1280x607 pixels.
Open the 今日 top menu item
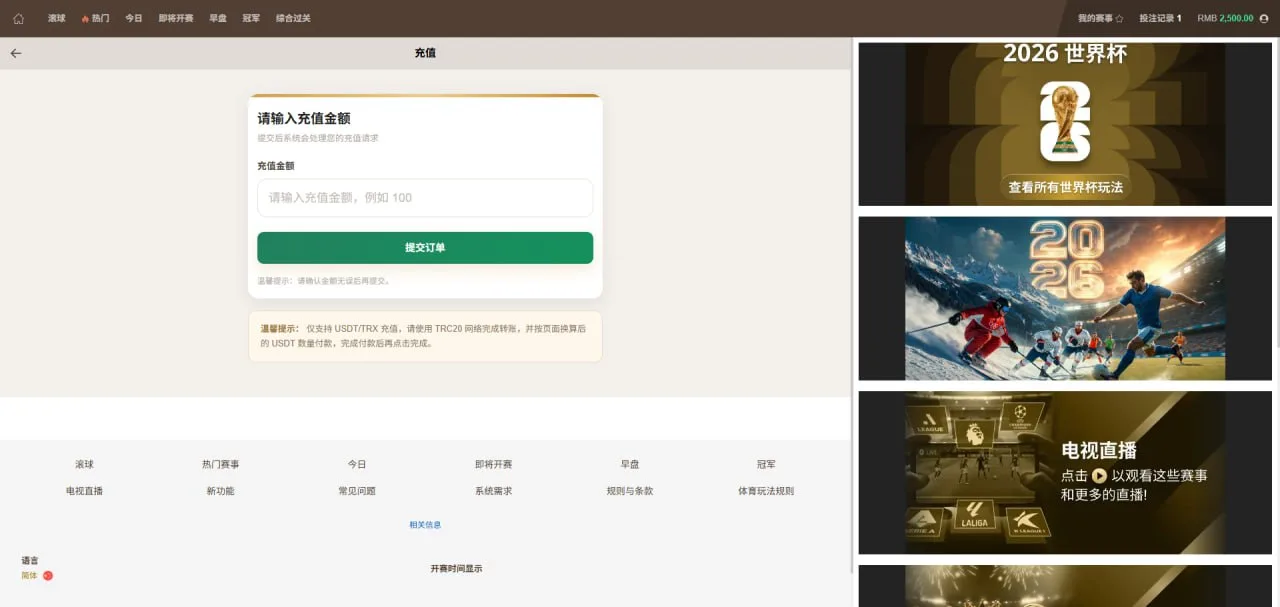coord(134,18)
